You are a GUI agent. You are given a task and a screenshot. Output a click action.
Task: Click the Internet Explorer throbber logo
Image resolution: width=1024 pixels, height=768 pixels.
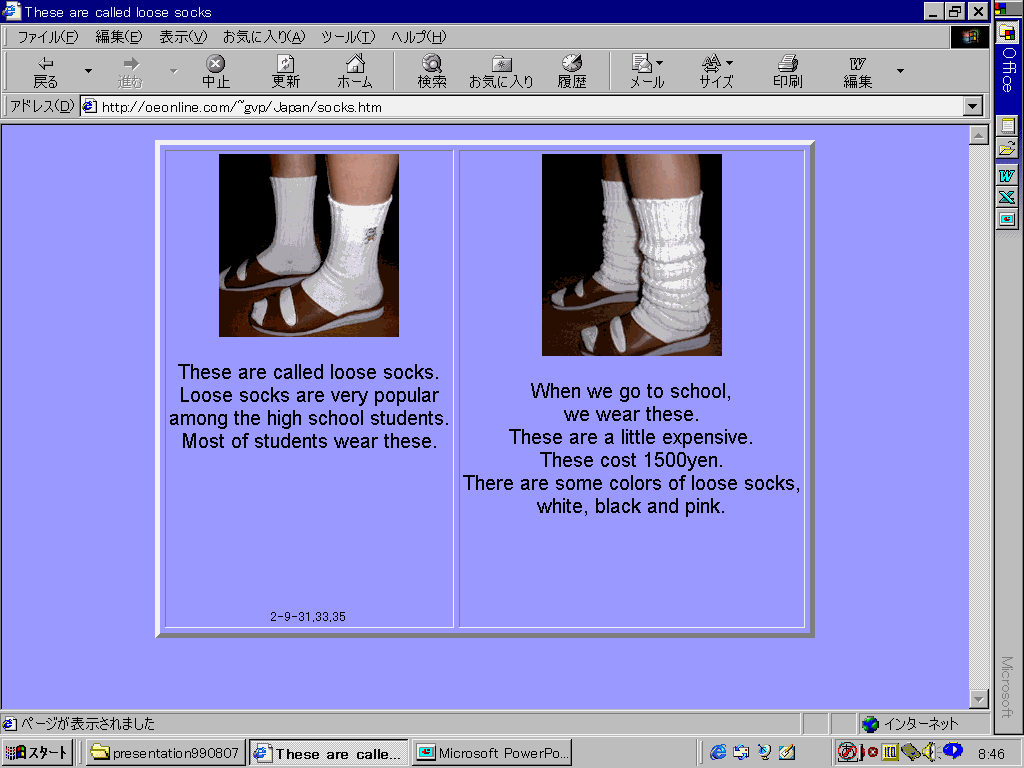coord(969,37)
